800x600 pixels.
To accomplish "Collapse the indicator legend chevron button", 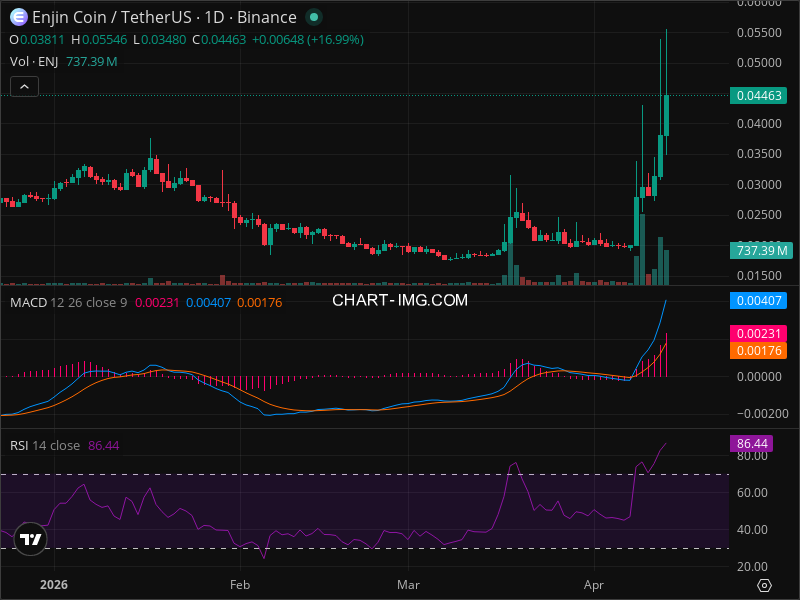I will click(x=24, y=87).
